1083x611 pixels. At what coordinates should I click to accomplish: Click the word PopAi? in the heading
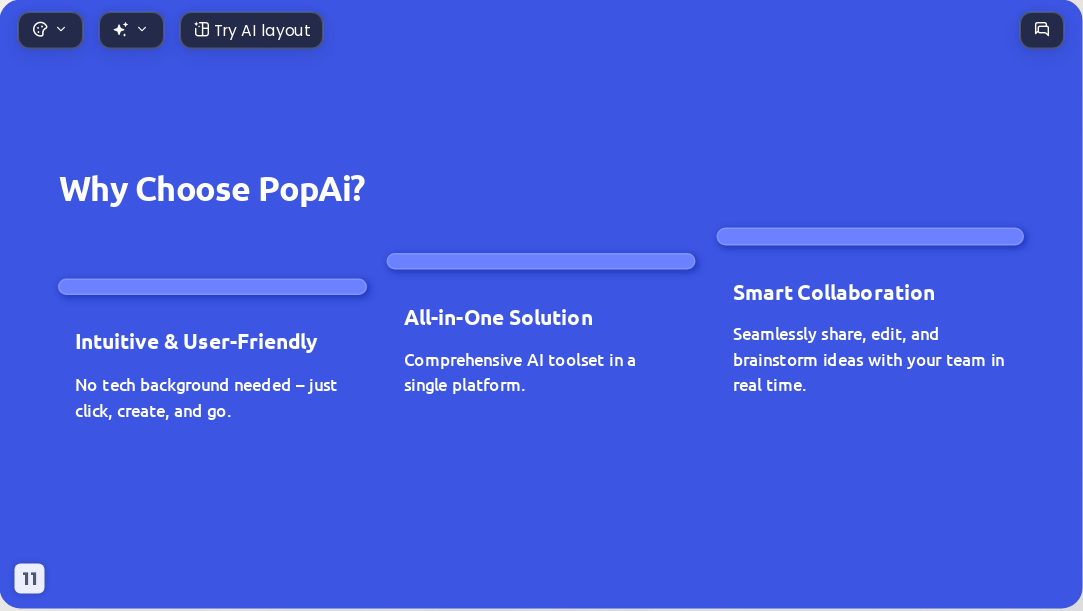coord(312,190)
